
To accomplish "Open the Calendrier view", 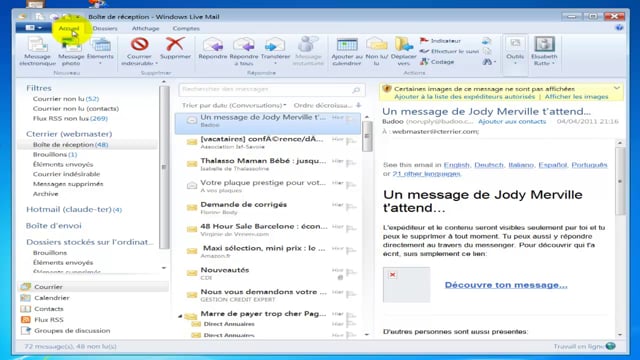I will tap(45, 298).
